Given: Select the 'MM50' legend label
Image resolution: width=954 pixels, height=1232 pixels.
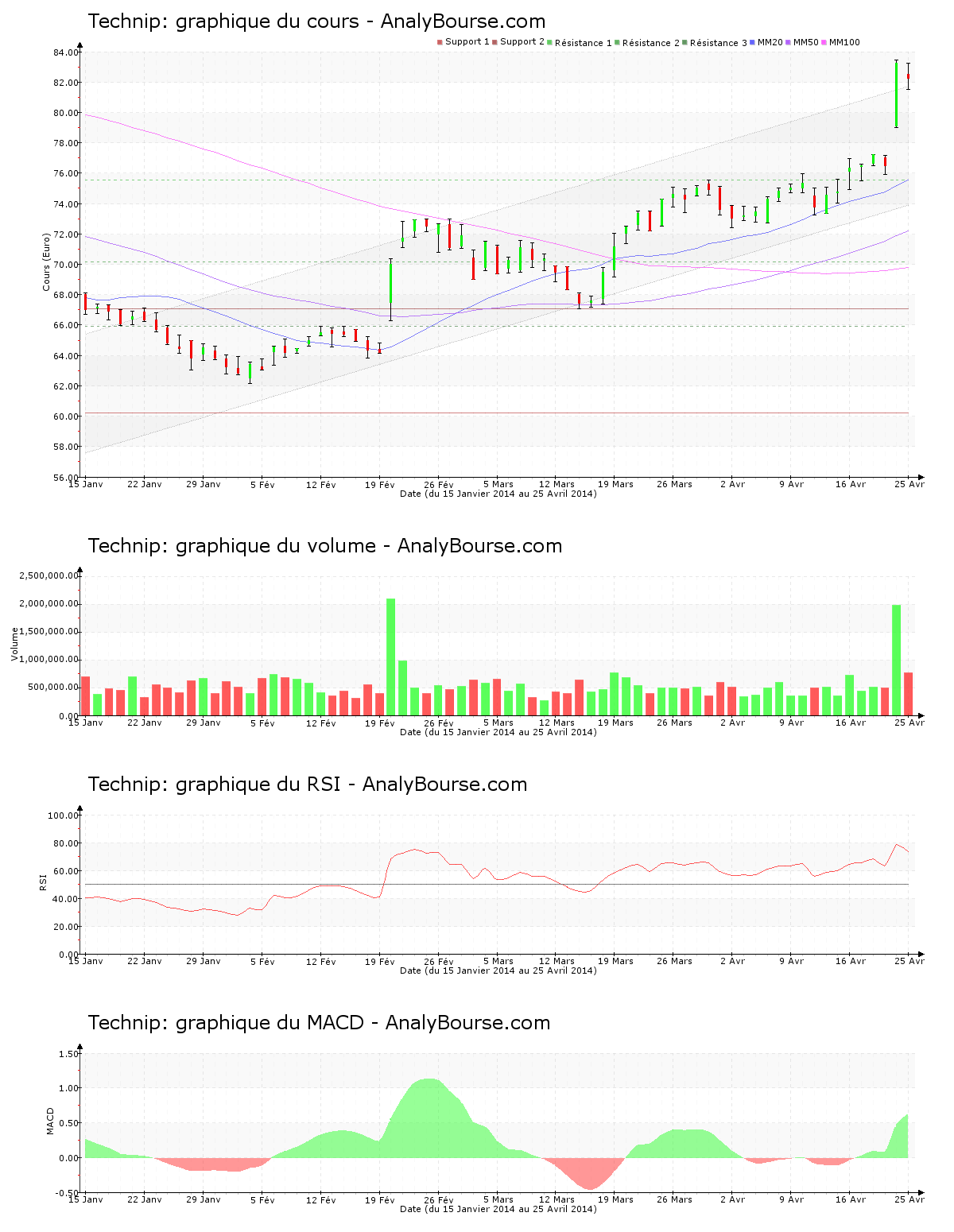Looking at the screenshot, I should 805,42.
